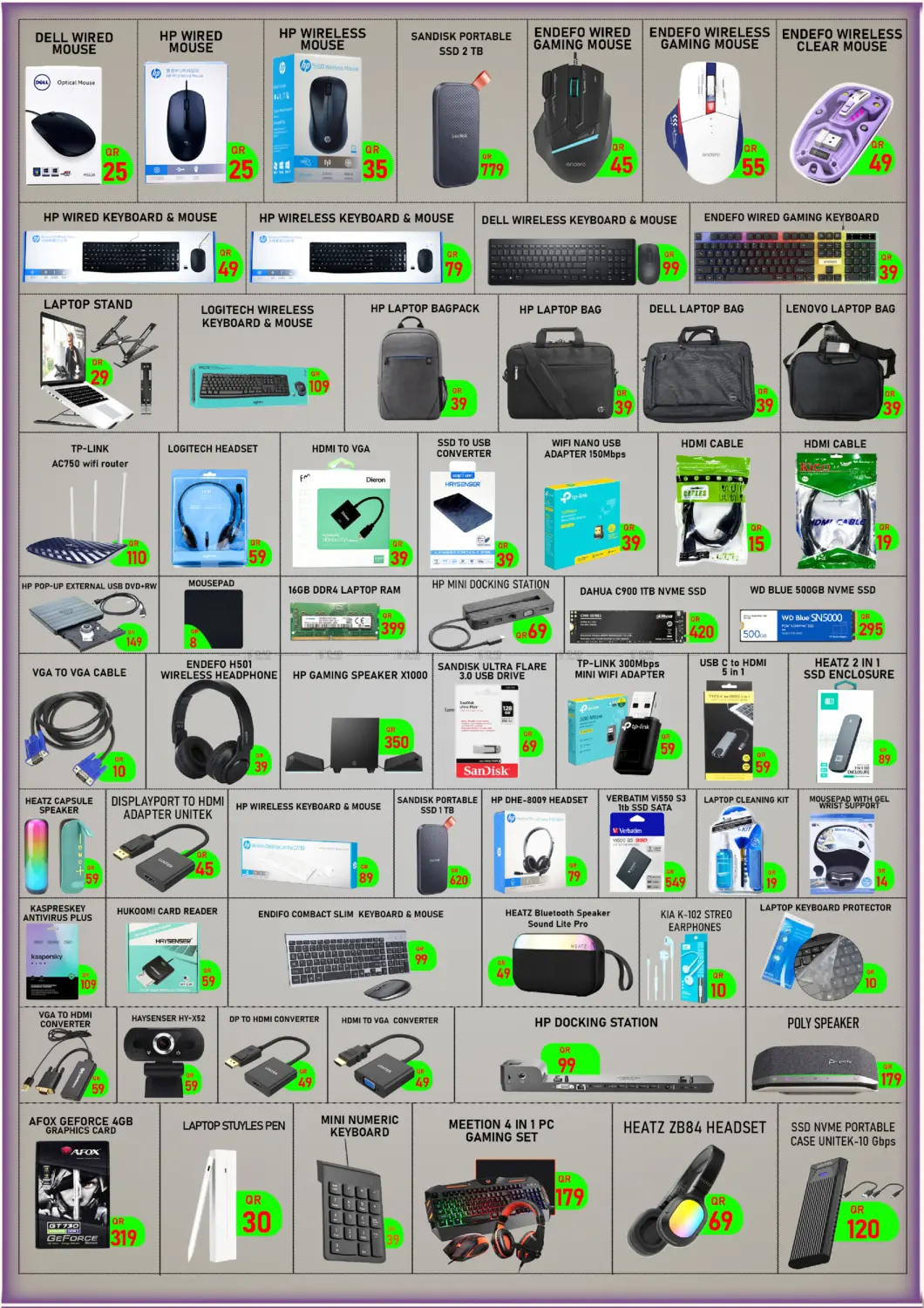Image resolution: width=924 pixels, height=1308 pixels.
Task: Open the laptop cleaning kit image
Action: 737,850
